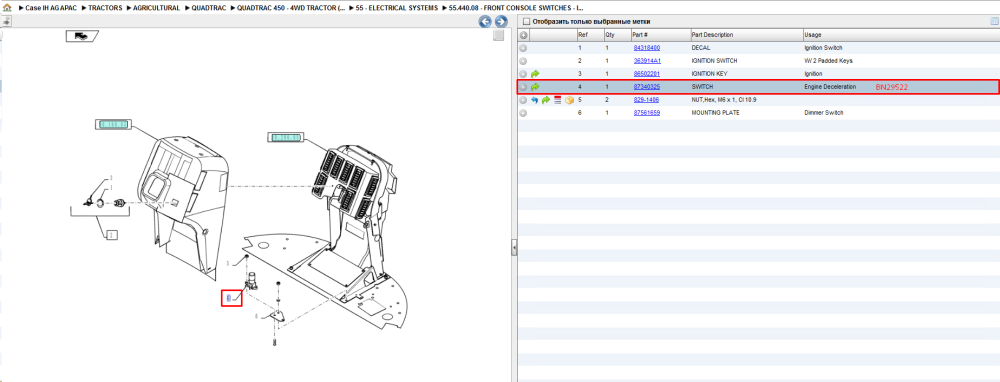The height and width of the screenshot is (382, 1000).
Task: Open part number 87340325 link
Action: [x=647, y=87]
